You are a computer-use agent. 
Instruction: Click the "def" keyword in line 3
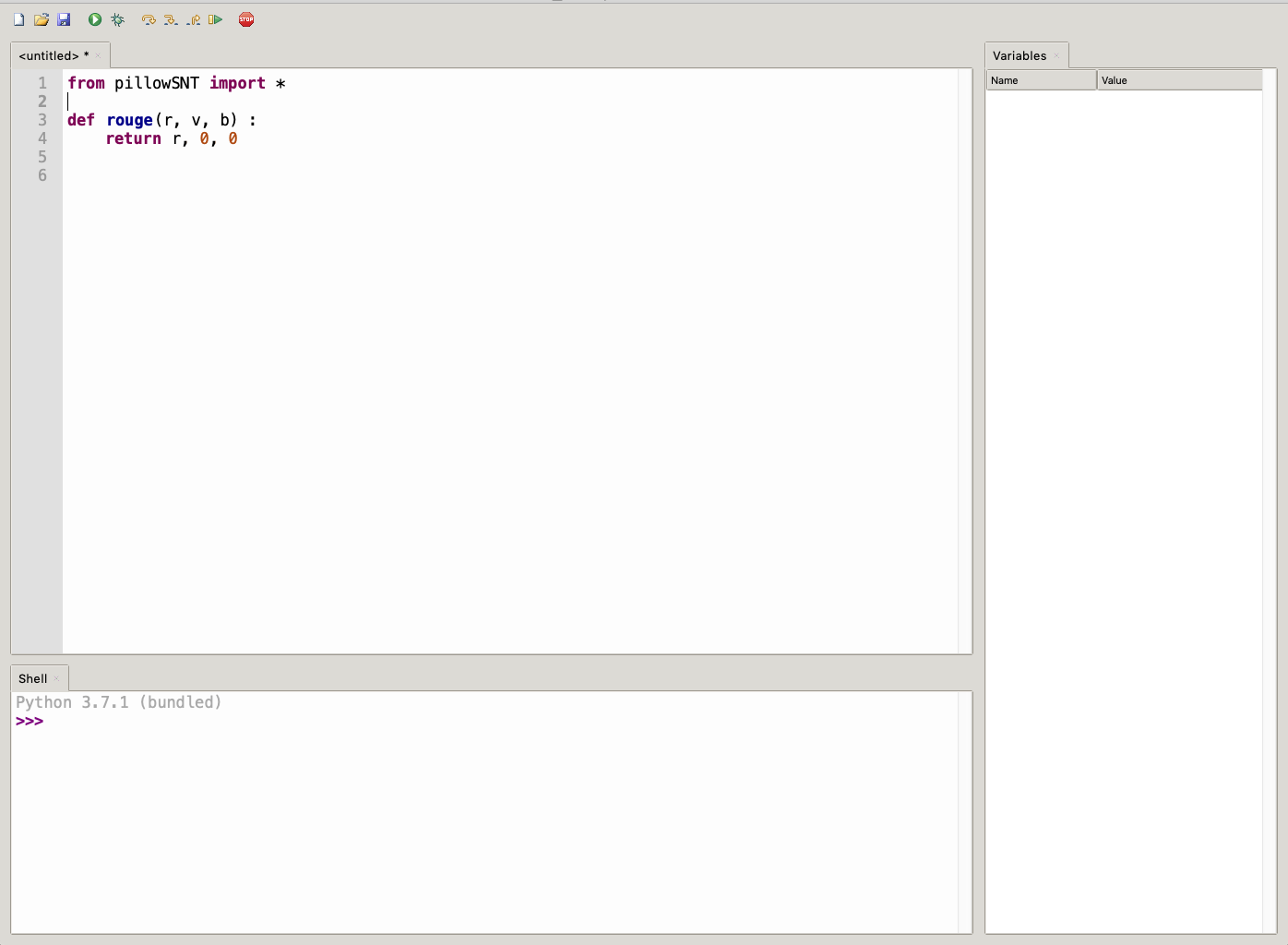pyautogui.click(x=81, y=120)
